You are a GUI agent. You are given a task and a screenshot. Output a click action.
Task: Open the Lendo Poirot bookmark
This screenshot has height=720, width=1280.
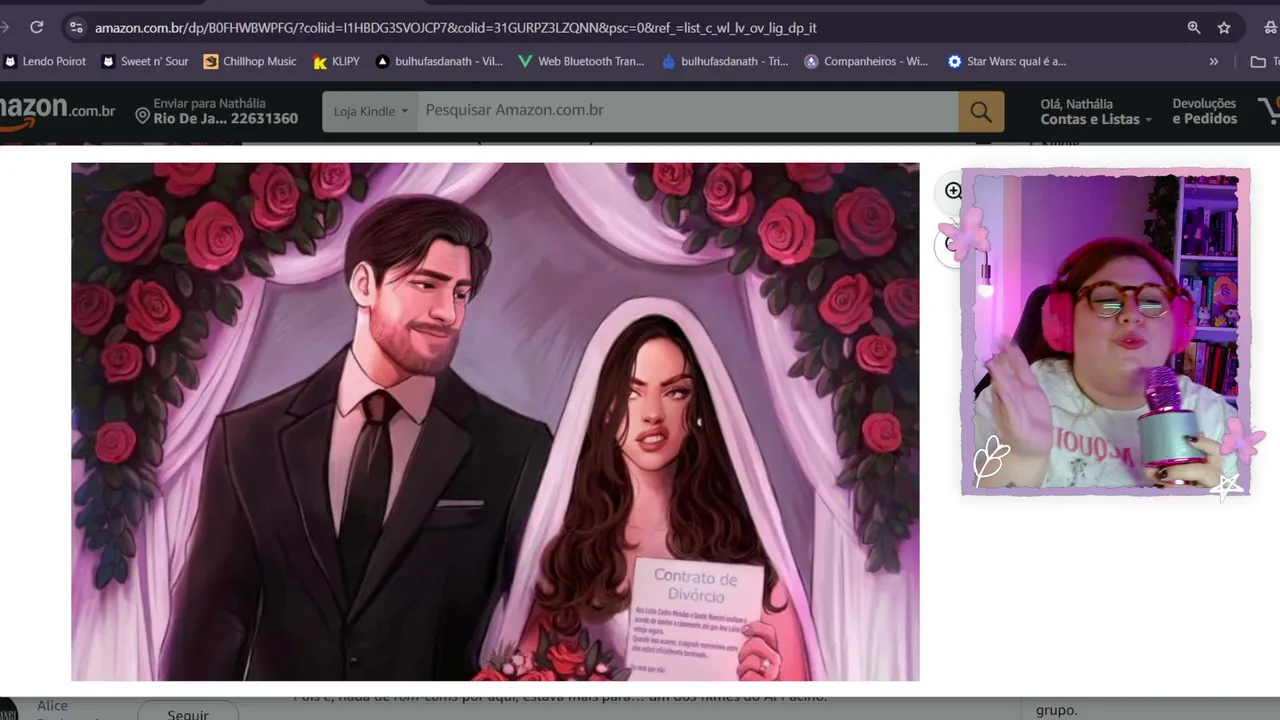pos(45,61)
